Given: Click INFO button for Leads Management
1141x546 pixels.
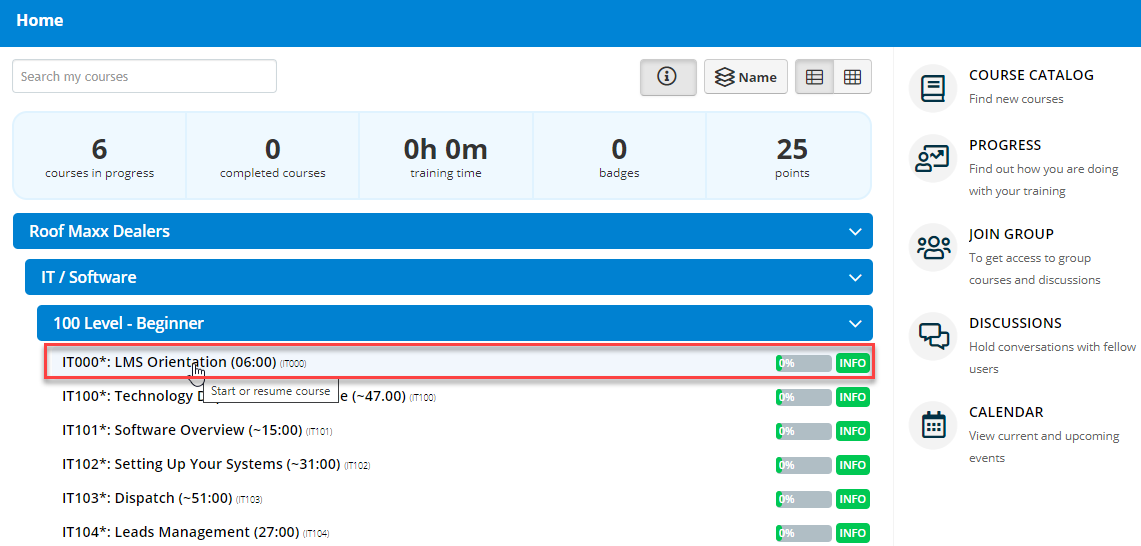Looking at the screenshot, I should [x=852, y=534].
